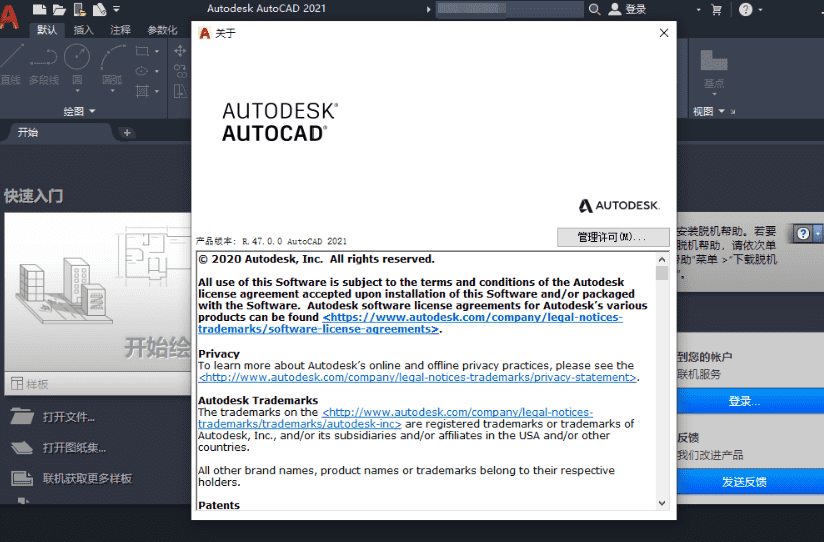Screen dimensions: 824x542
Task: Click the Open from Web & Mobile icon
Action: pyautogui.click(x=79, y=9)
